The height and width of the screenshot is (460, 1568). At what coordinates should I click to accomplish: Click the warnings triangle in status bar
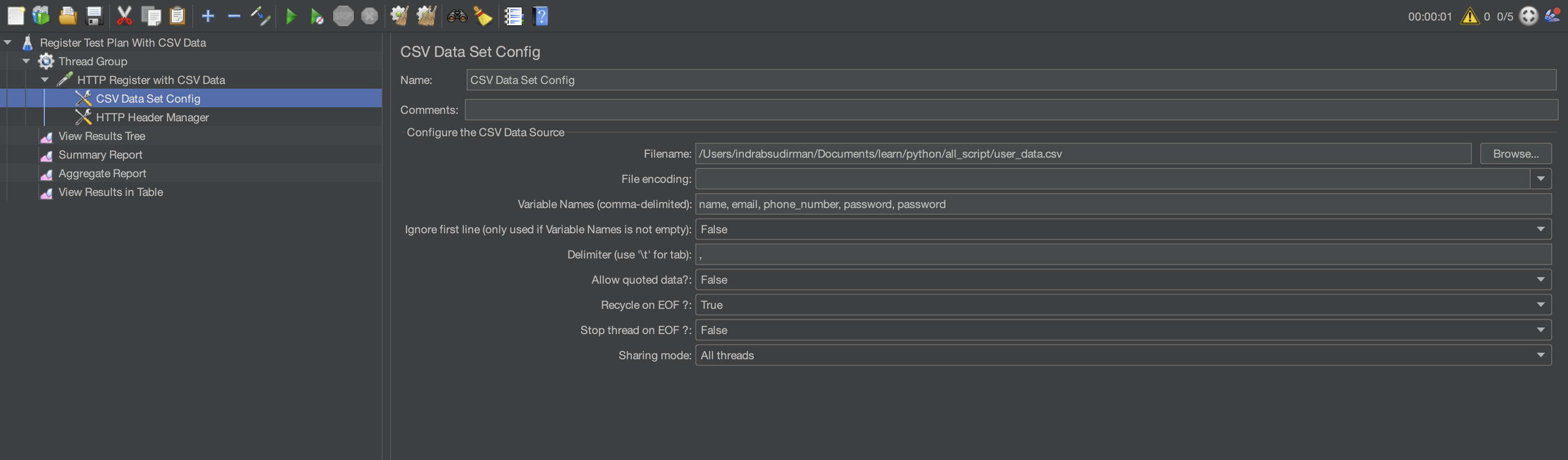1470,16
